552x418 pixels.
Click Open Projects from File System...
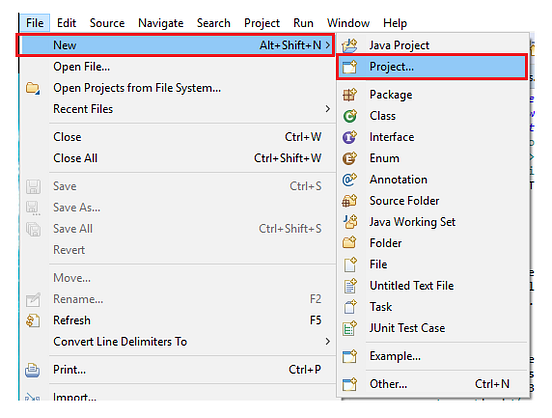click(137, 88)
